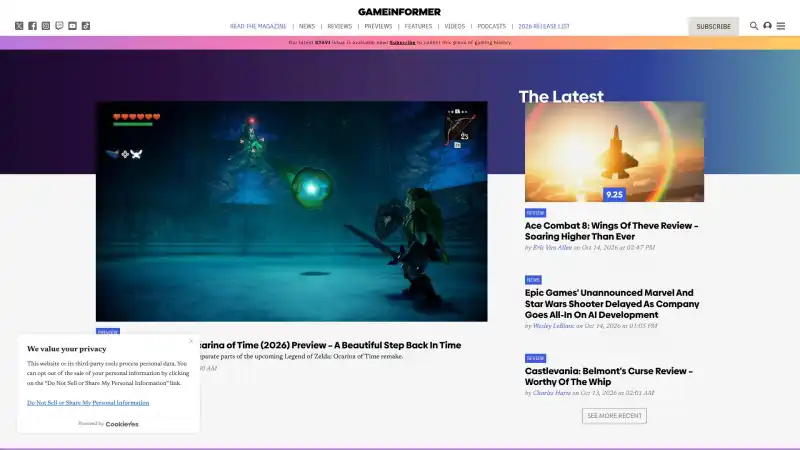Click the See More Recent button
Viewport: 800px width, 450px height.
click(x=614, y=416)
